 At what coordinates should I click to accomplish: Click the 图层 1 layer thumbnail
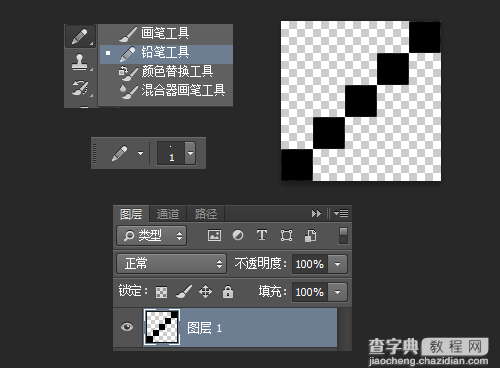[162, 327]
